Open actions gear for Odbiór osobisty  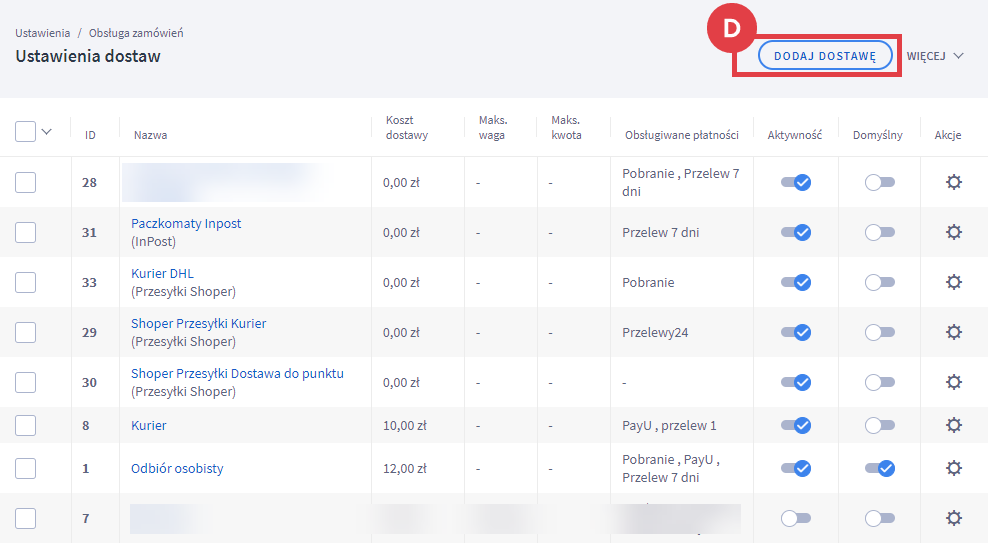tap(954, 468)
